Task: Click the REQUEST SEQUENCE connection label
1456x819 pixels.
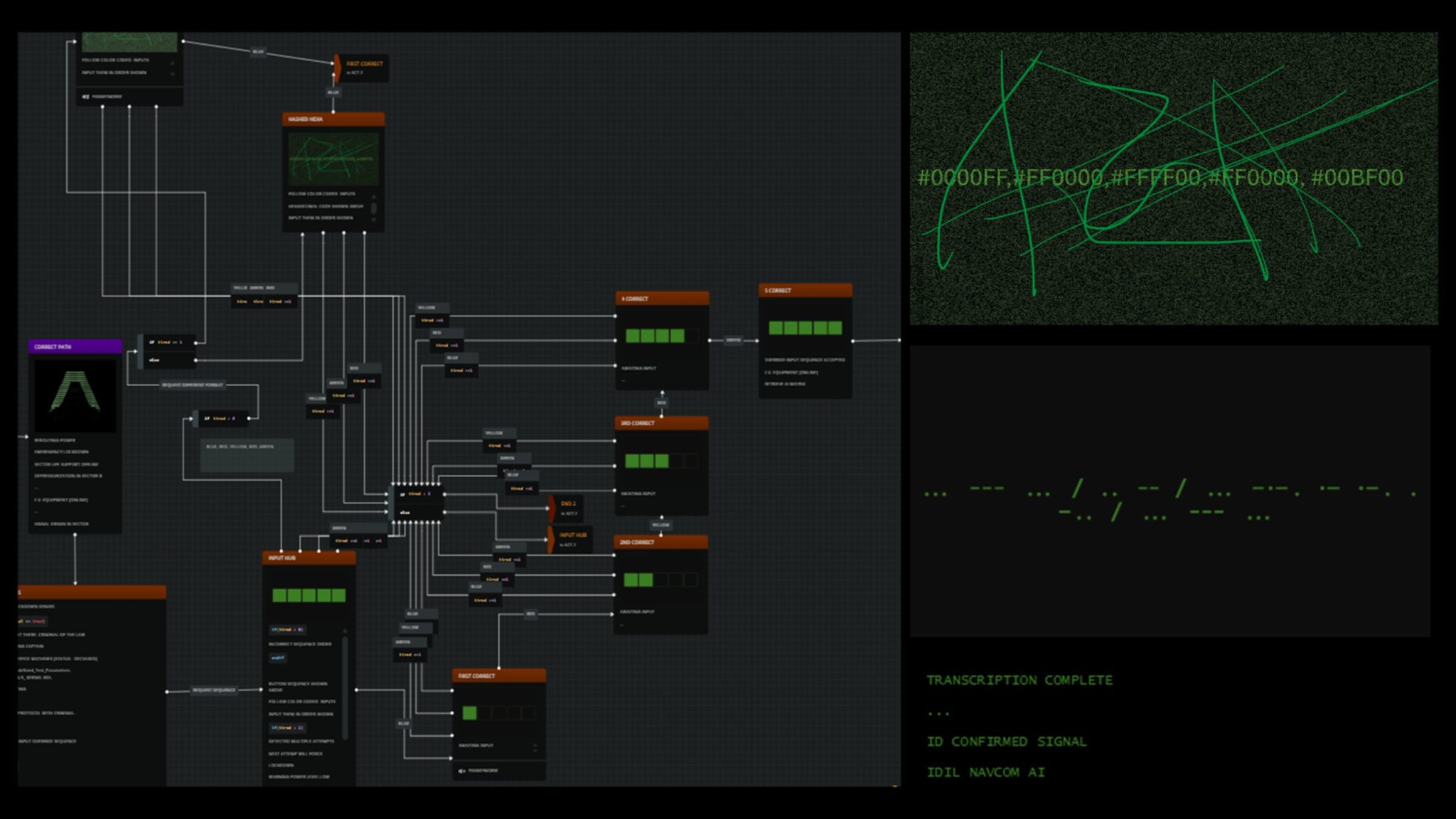Action: point(214,690)
